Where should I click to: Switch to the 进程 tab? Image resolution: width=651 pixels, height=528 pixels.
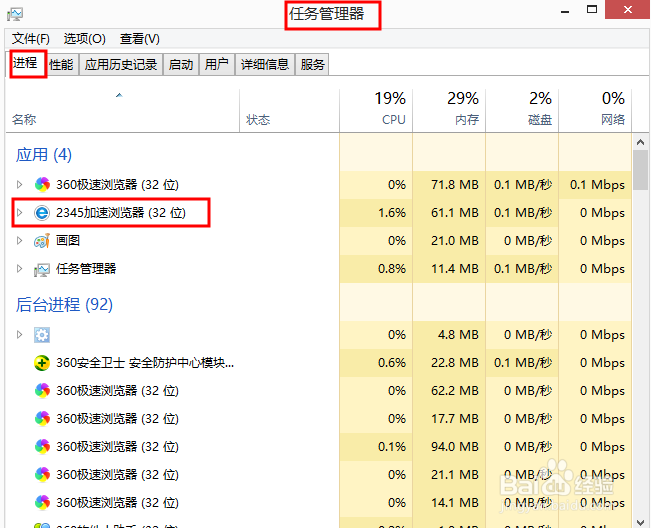click(25, 63)
